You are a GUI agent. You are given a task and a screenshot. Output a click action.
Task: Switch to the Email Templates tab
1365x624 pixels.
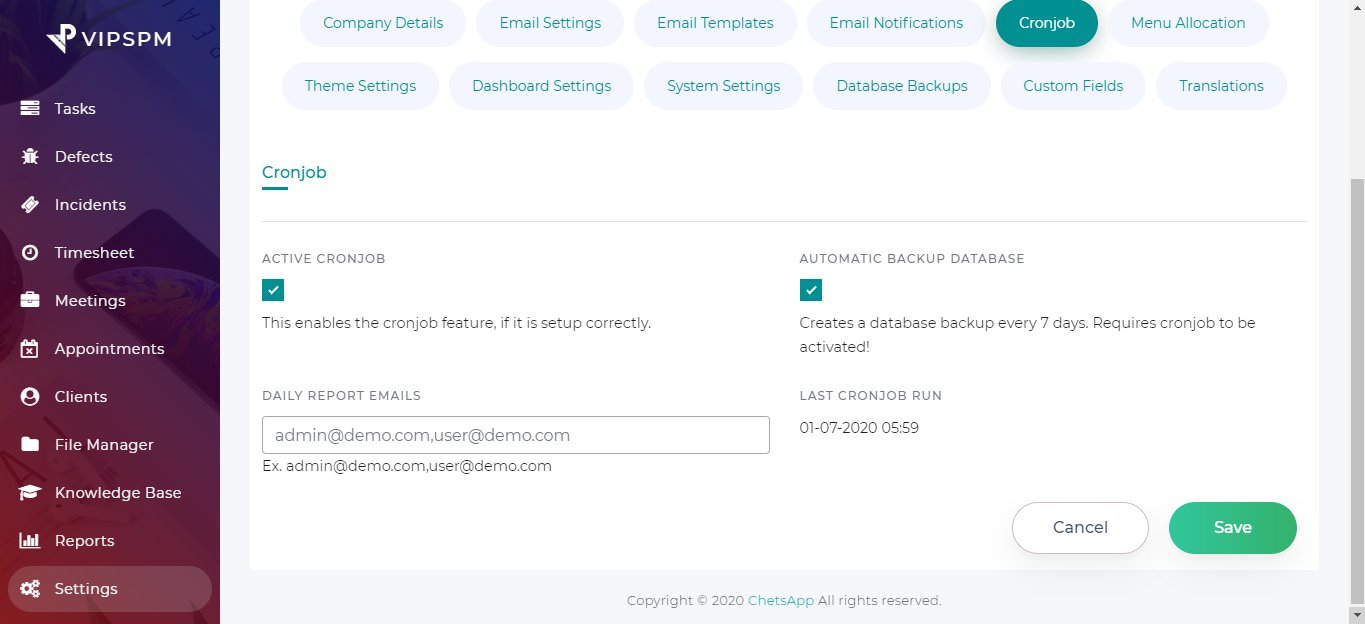coord(714,22)
